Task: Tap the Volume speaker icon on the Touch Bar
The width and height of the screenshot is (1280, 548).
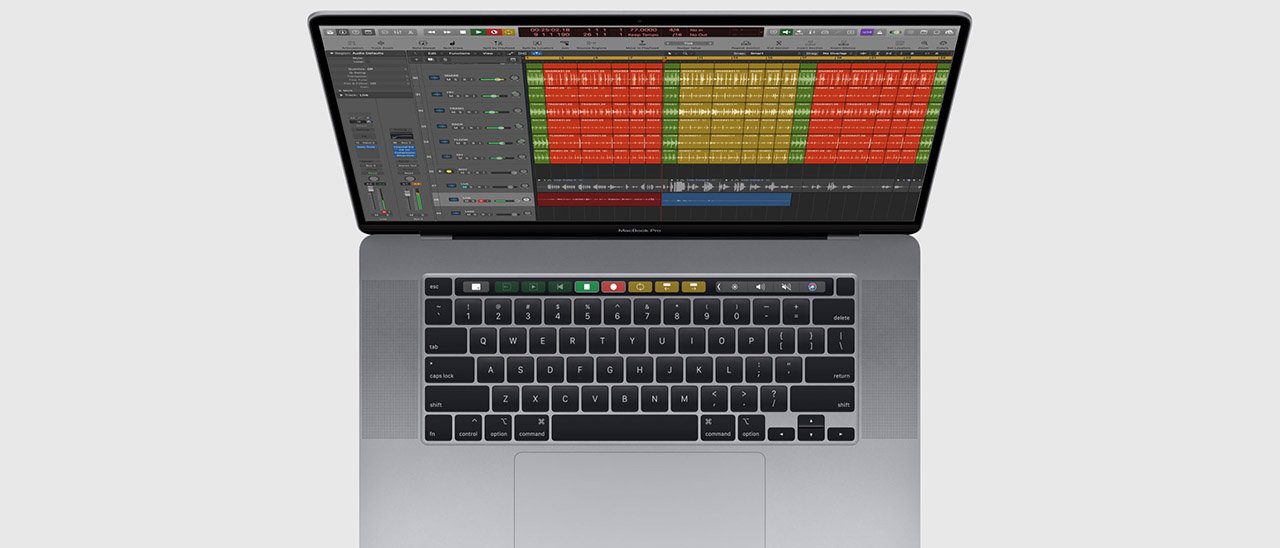Action: tap(760, 286)
